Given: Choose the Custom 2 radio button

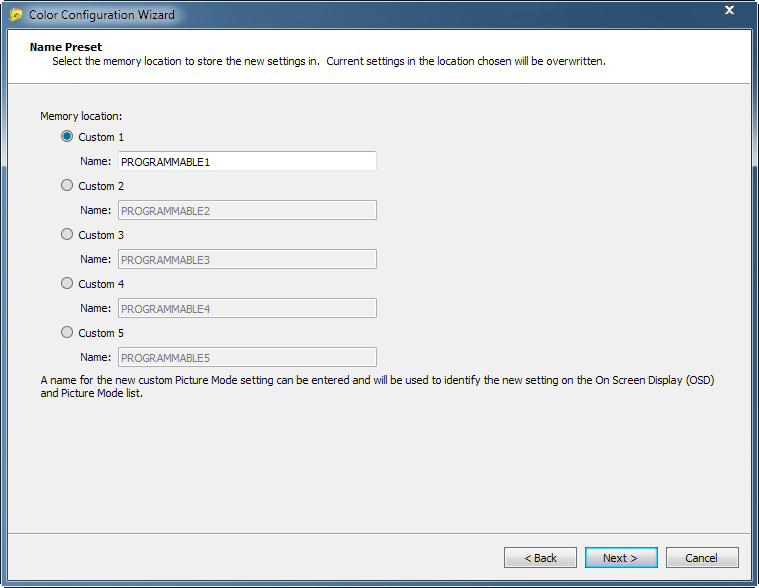Looking at the screenshot, I should coord(67,185).
